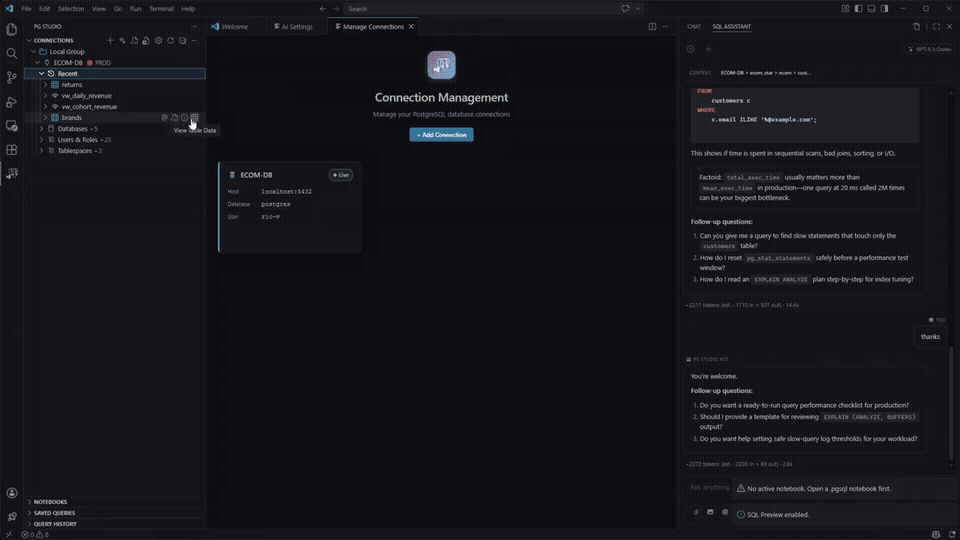Toggle primary side bar layout button
Image resolution: width=960 pixels, height=540 pixels.
pos(858,9)
